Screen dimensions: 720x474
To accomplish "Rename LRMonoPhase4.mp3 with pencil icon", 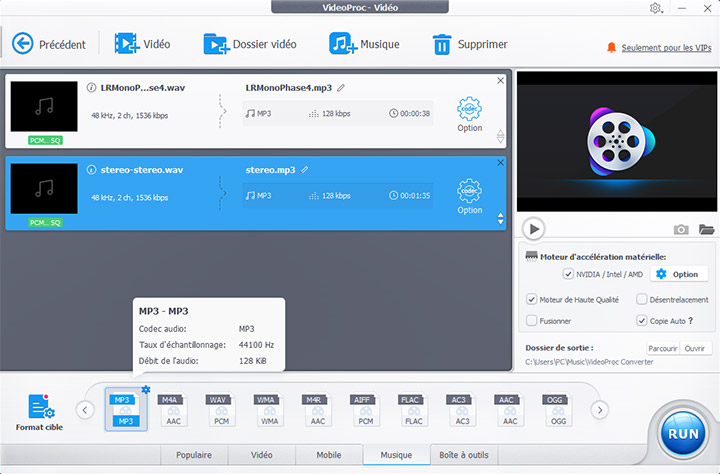I will coord(341,88).
